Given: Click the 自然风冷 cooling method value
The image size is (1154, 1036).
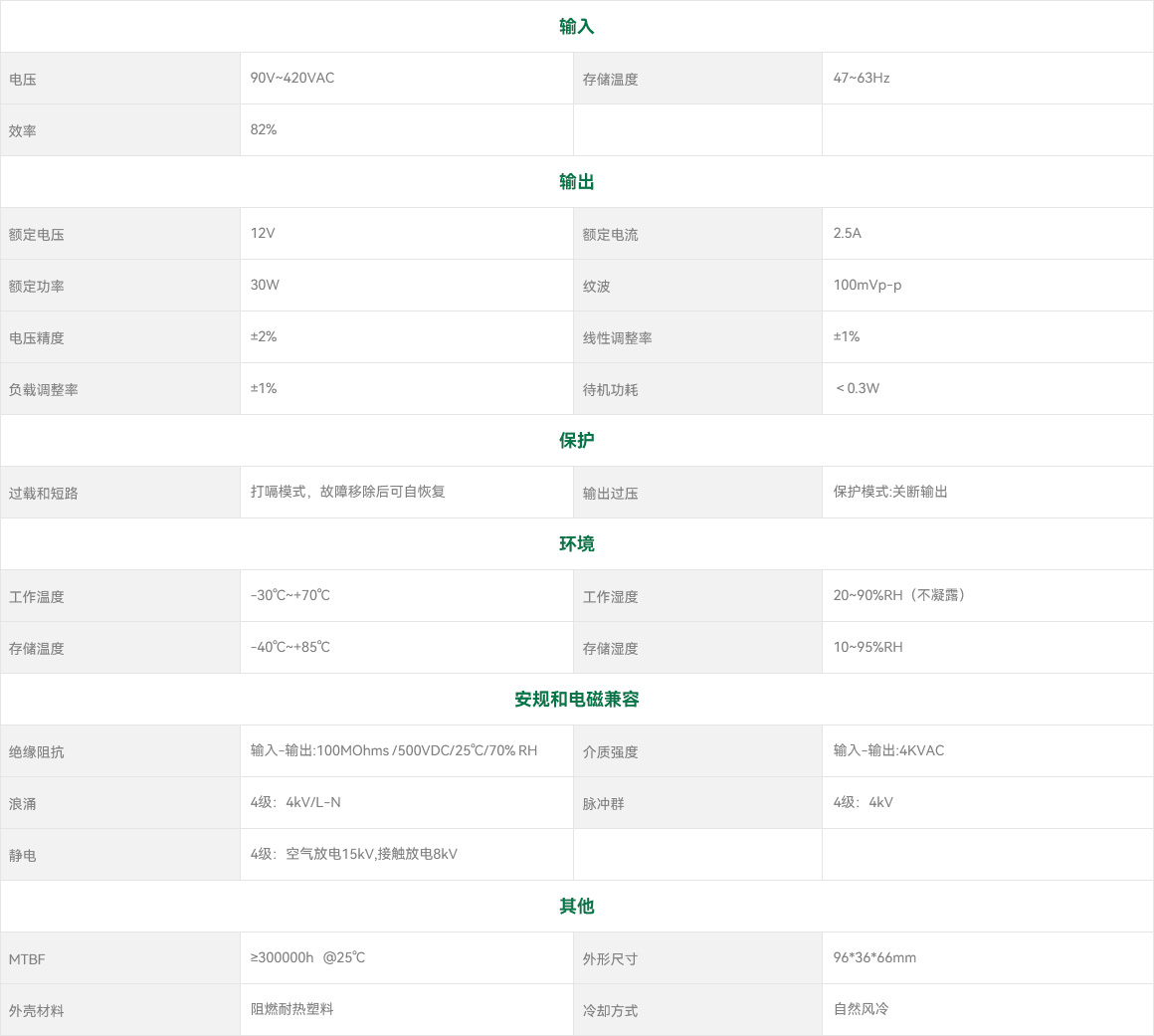Looking at the screenshot, I should pos(862,1009).
